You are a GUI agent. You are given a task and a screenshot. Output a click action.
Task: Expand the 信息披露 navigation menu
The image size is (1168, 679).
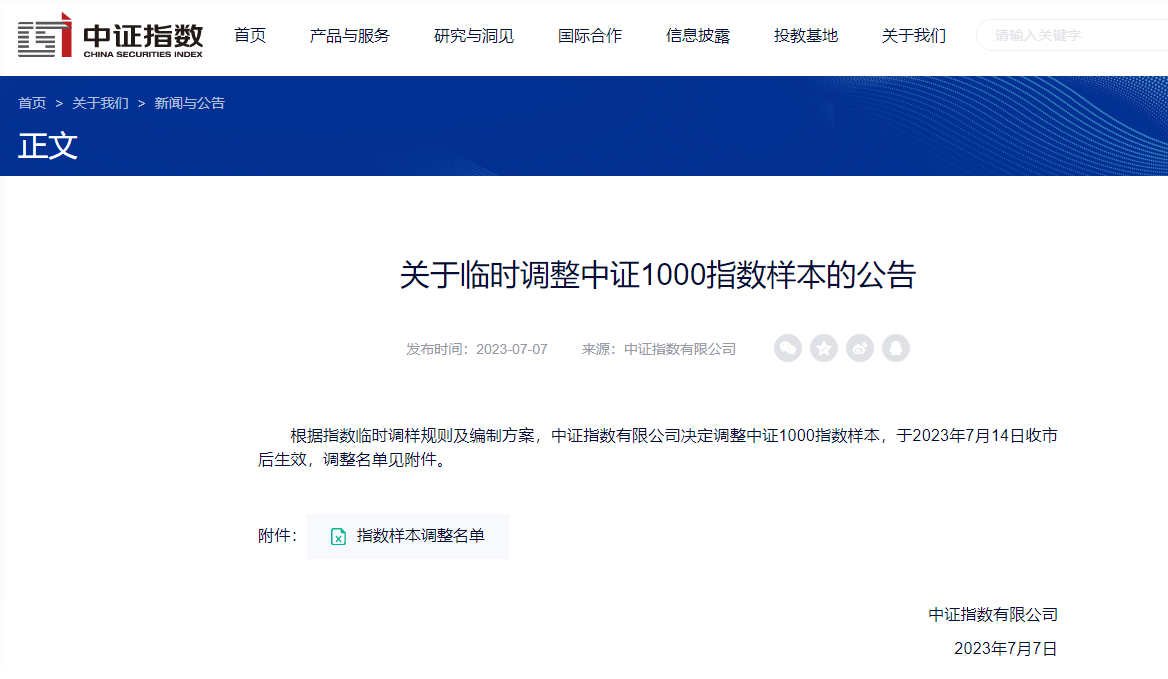(x=698, y=36)
